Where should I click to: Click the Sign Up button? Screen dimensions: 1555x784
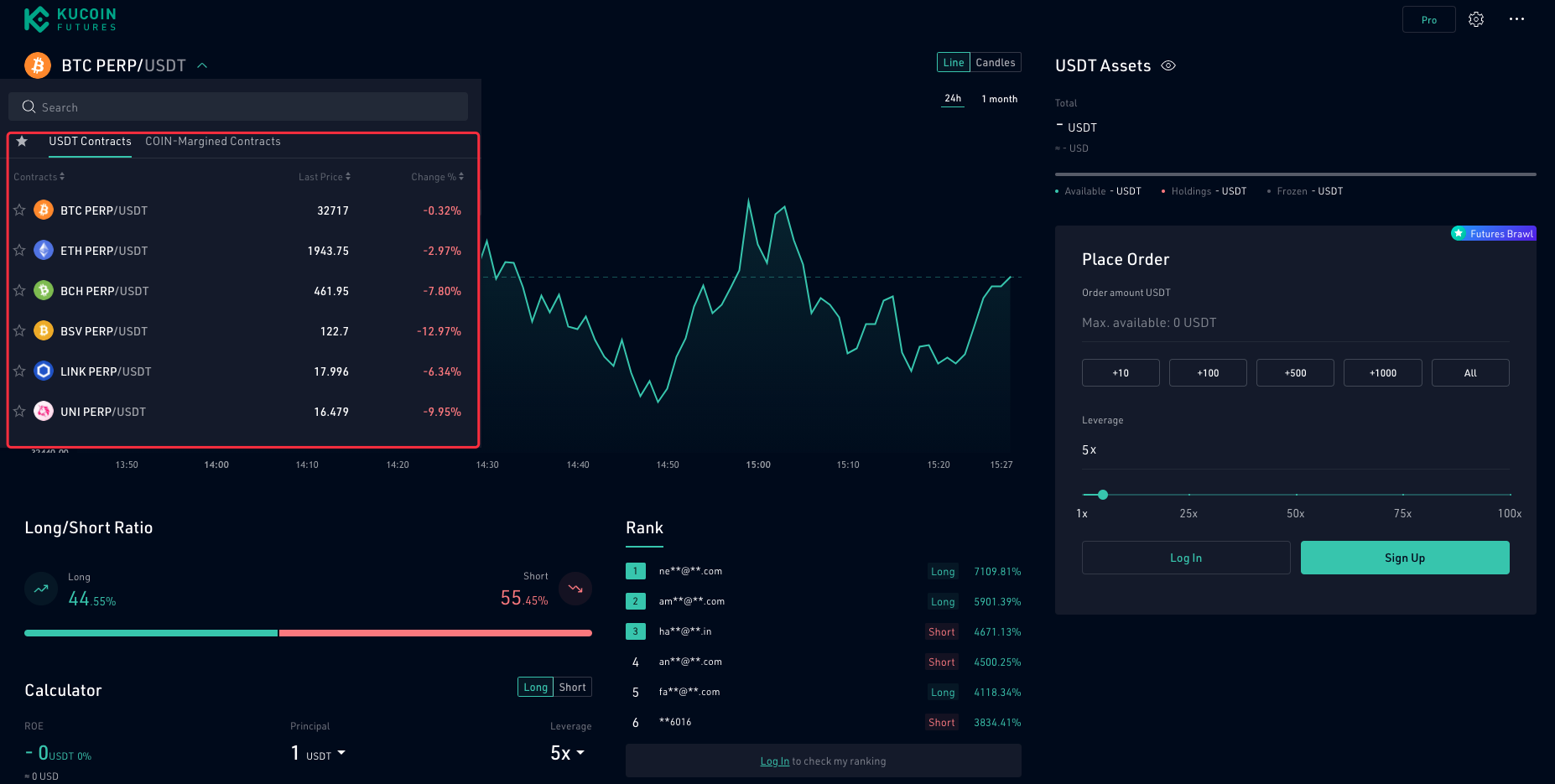[x=1405, y=558]
